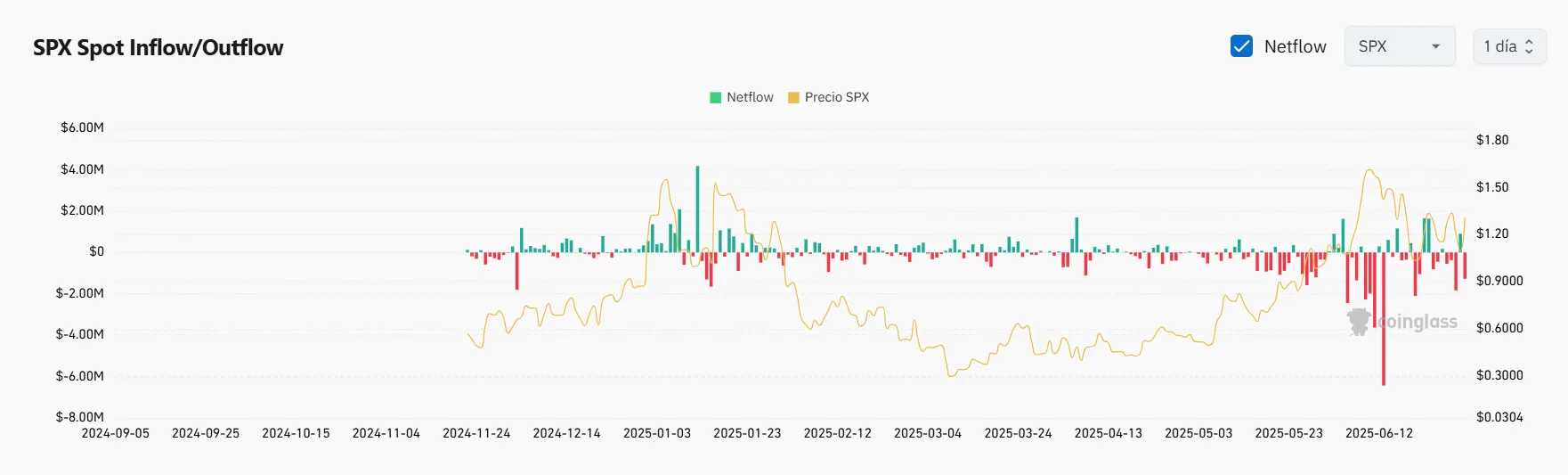Click the $0 left axis label

pos(96,251)
